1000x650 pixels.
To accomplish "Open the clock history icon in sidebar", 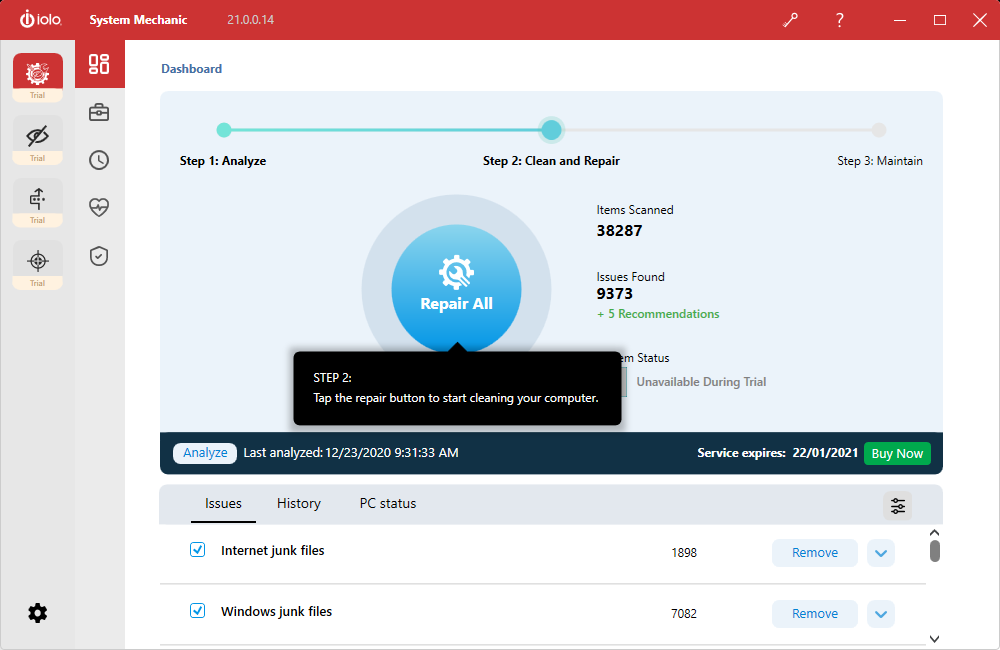I will pyautogui.click(x=99, y=160).
